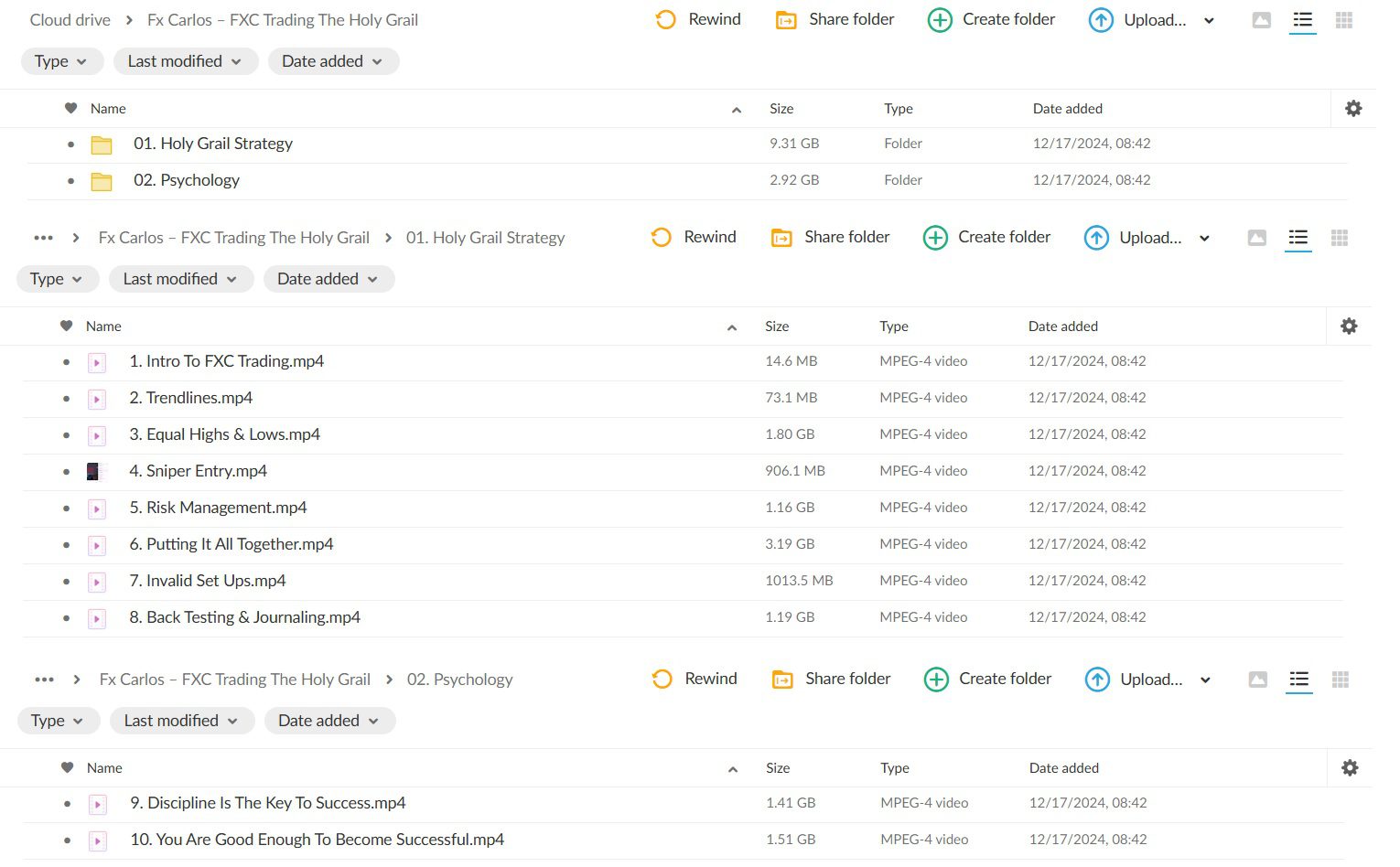Image resolution: width=1400 pixels, height=867 pixels.
Task: Expand Date added filter in Holy Grail Strategy panel
Action: tap(329, 279)
